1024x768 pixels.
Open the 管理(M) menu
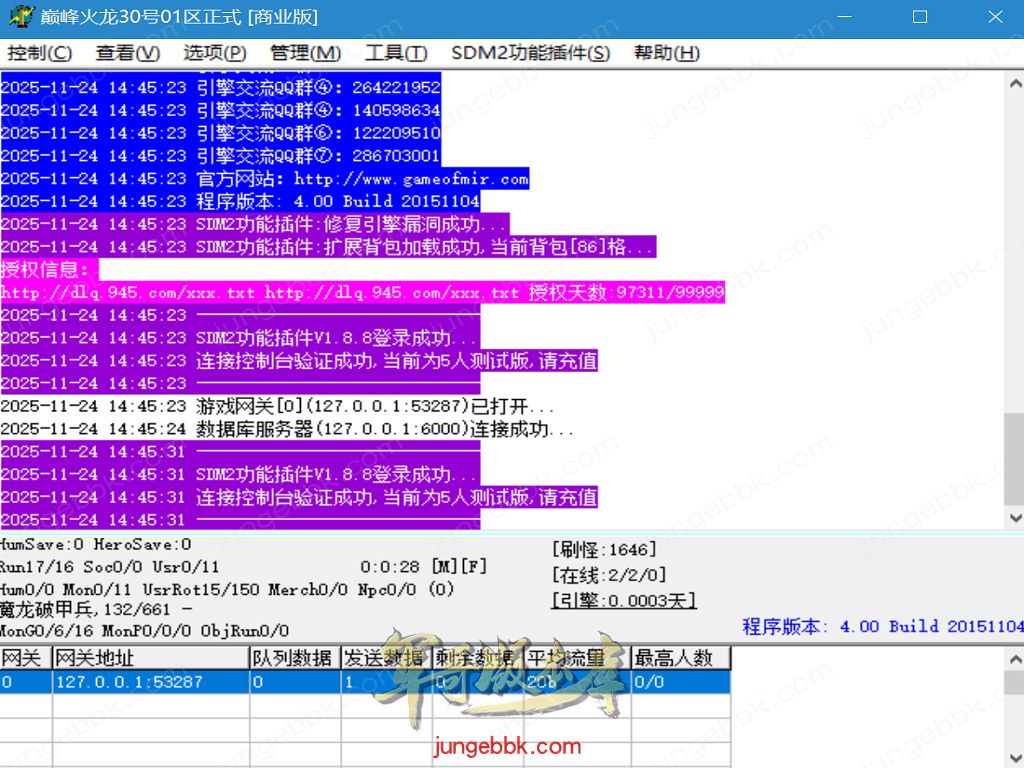305,53
